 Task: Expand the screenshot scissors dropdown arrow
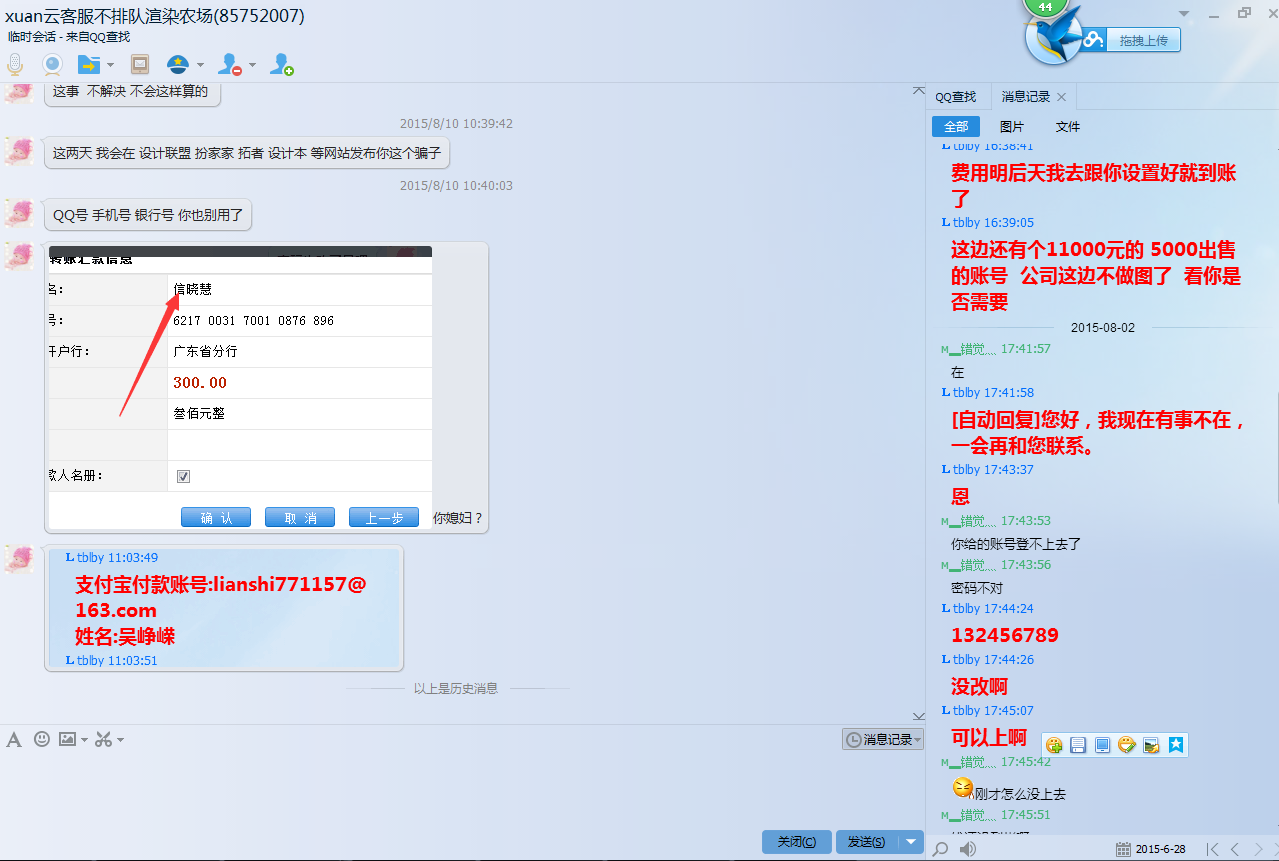point(120,740)
